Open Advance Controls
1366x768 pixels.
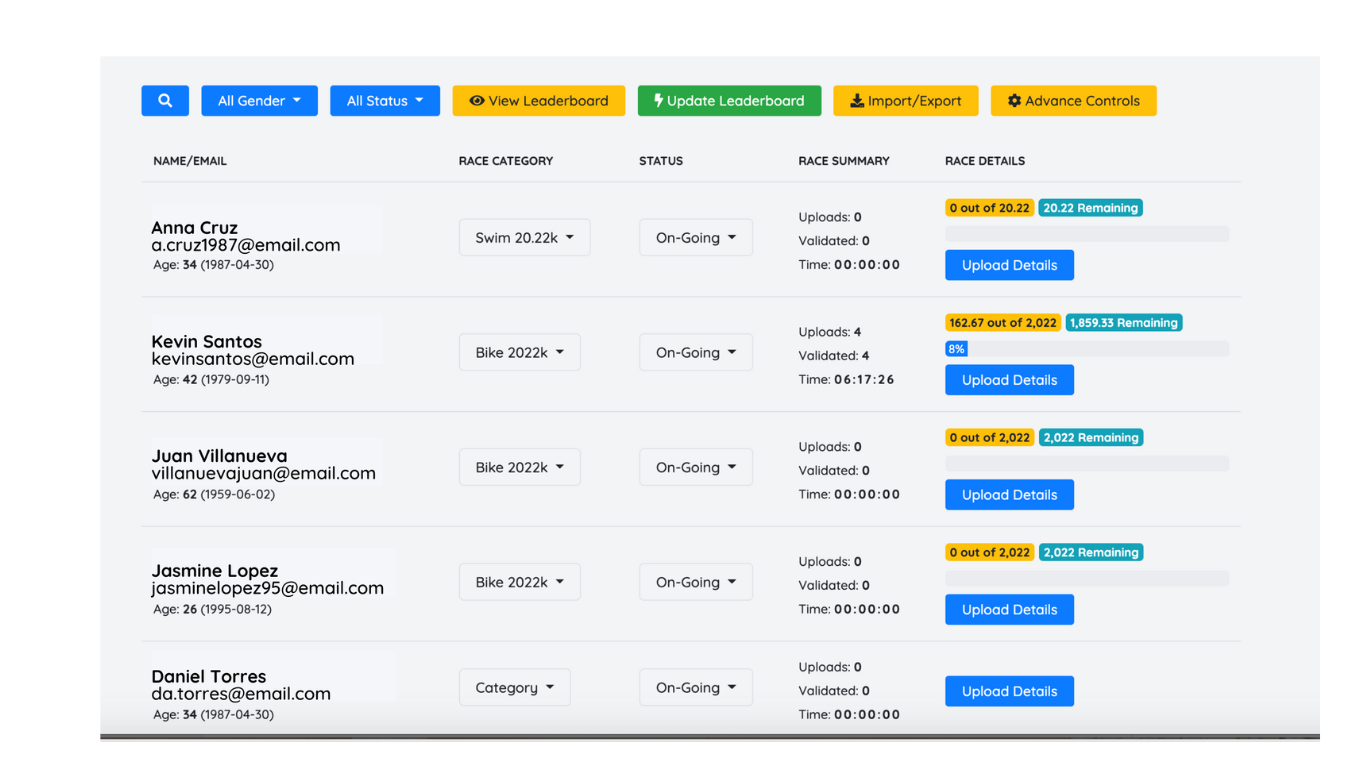(x=1073, y=101)
